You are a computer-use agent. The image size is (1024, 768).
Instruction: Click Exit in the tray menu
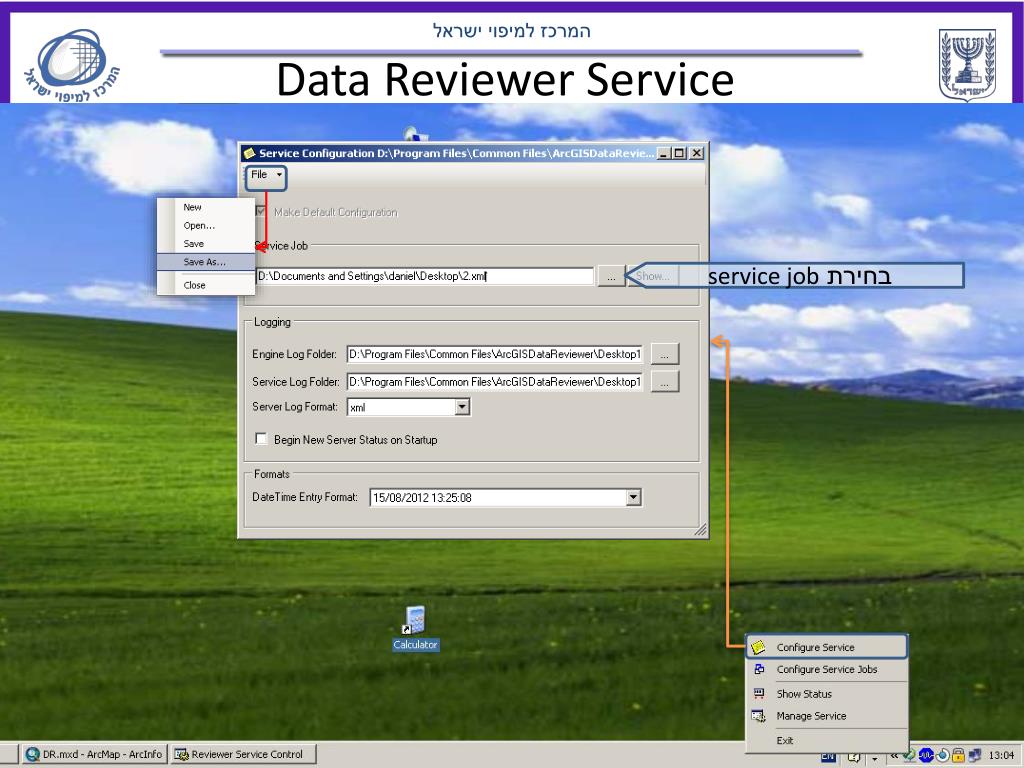[x=826, y=741]
